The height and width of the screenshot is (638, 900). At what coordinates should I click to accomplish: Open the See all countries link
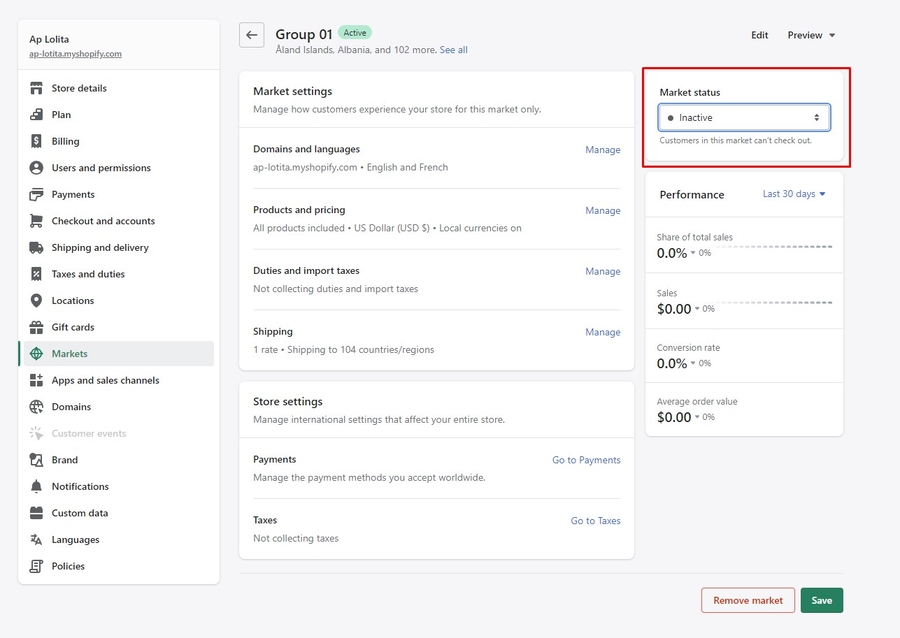coord(453,50)
